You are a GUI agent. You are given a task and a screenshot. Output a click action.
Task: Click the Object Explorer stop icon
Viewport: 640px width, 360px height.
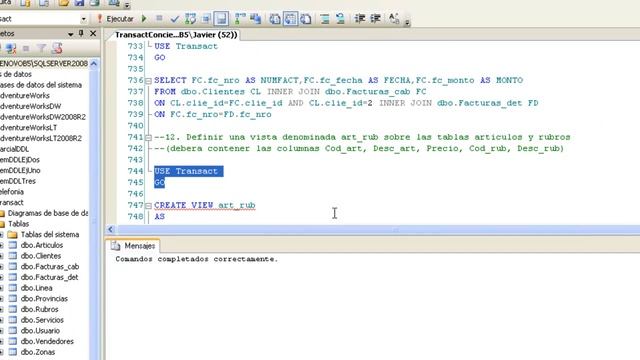26,49
